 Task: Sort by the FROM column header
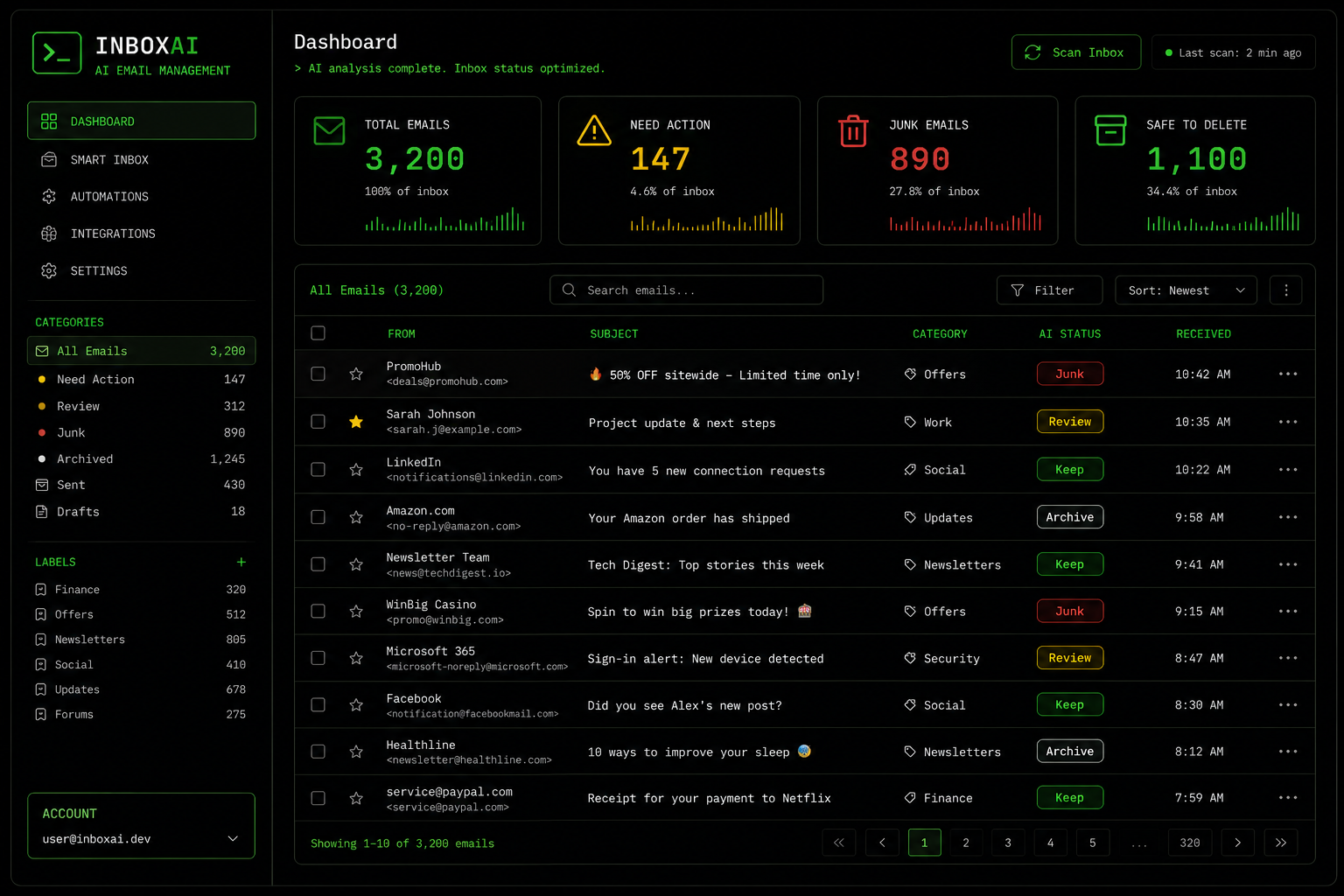click(402, 333)
